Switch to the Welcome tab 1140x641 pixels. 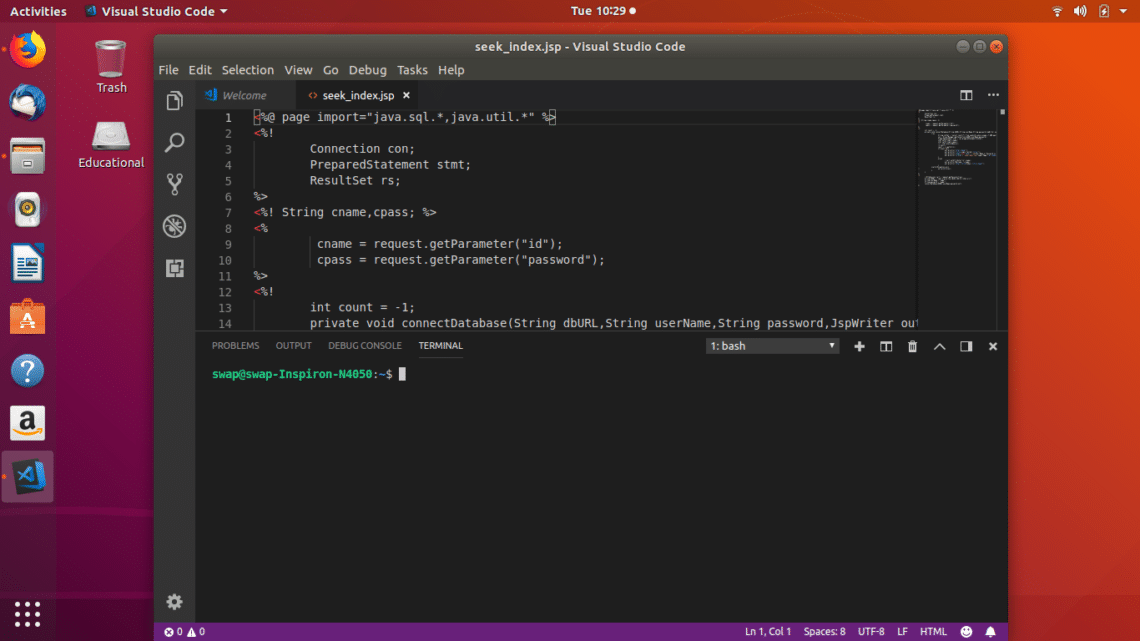click(x=246, y=95)
